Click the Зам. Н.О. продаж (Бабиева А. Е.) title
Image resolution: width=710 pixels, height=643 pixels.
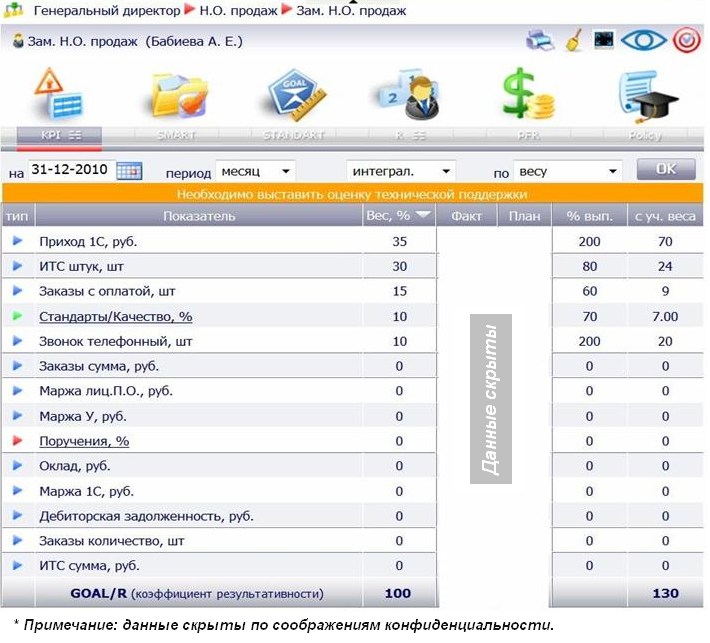pyautogui.click(x=135, y=41)
